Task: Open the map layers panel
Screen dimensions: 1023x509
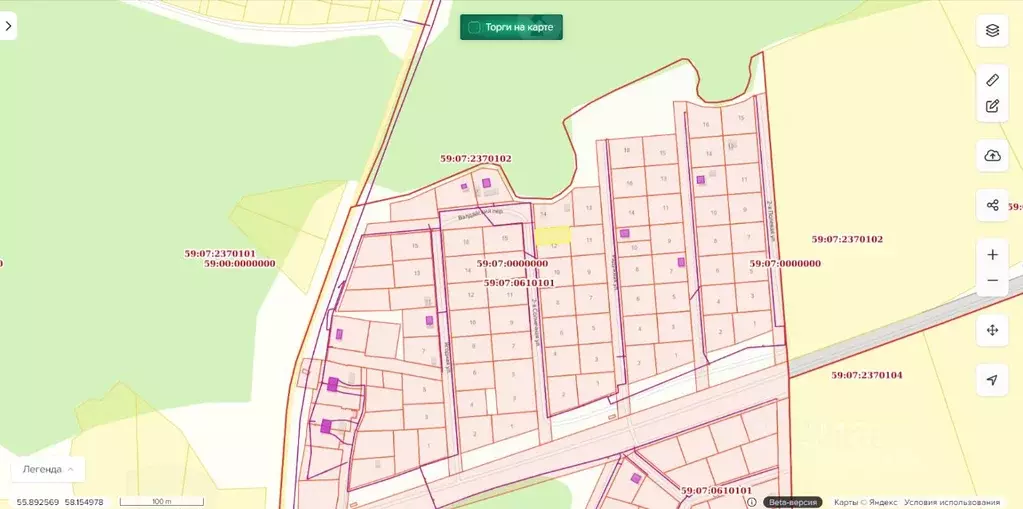Action: tap(992, 30)
